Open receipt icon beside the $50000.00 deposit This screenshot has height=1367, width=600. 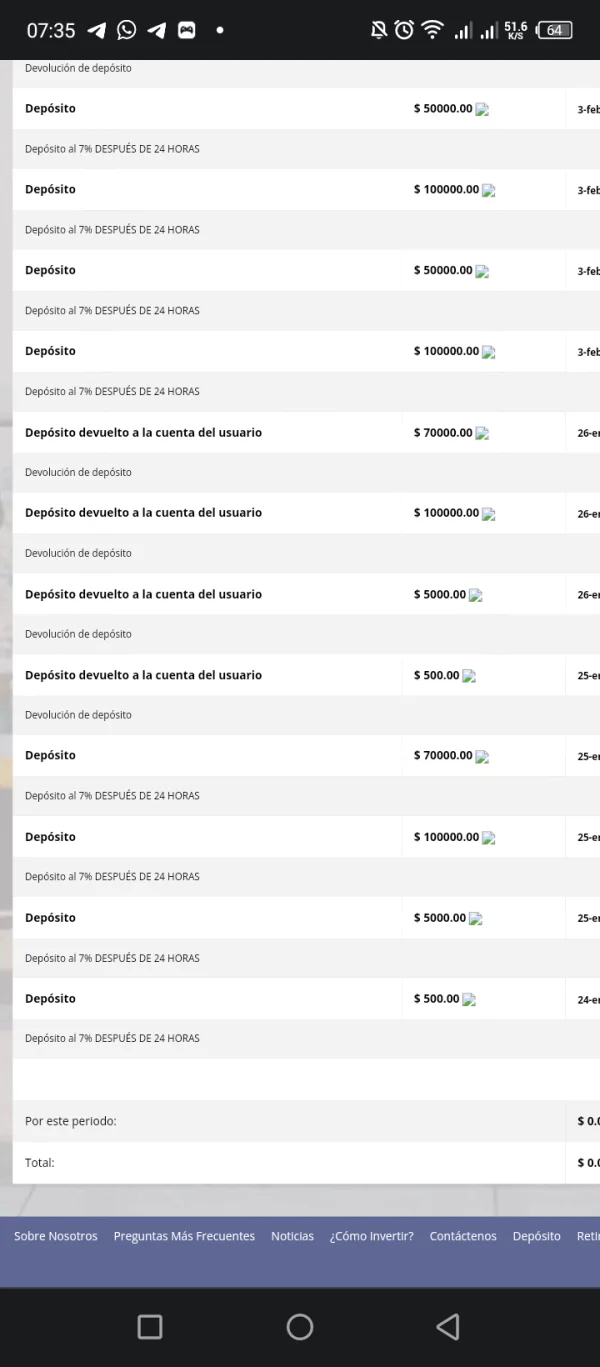tap(483, 108)
